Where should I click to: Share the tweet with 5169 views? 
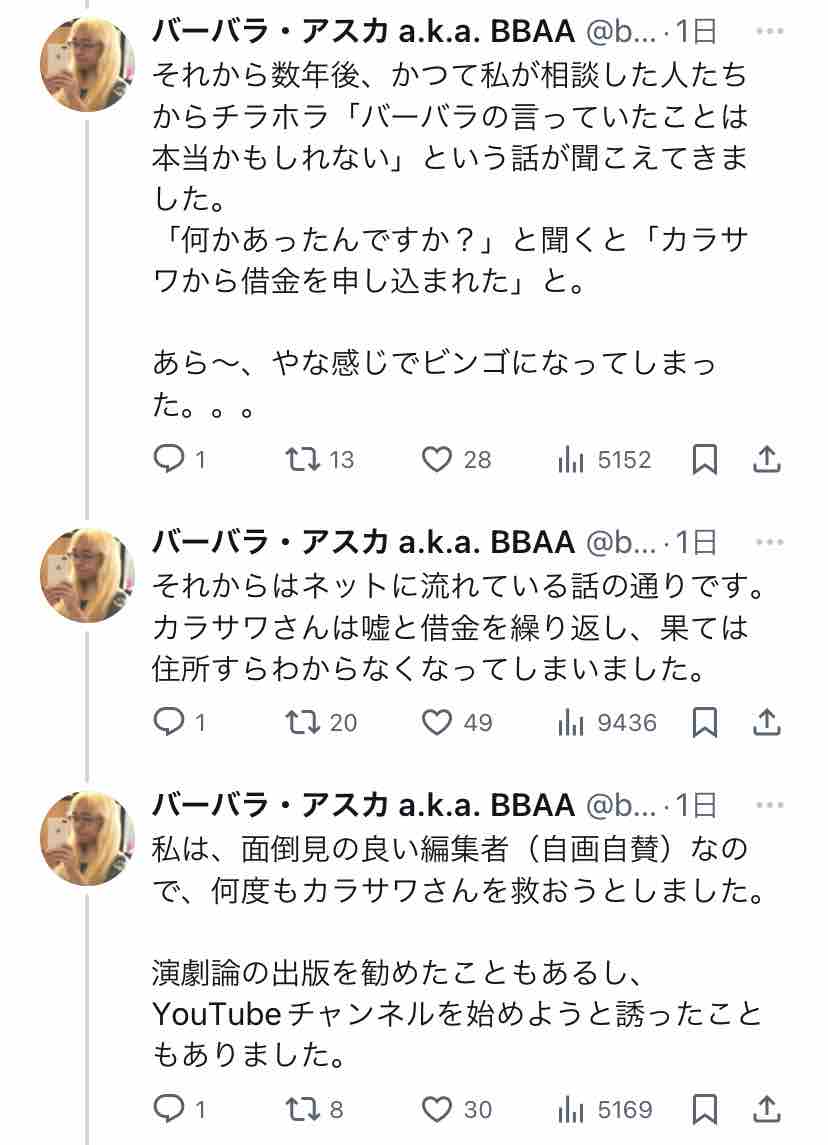tap(766, 1109)
